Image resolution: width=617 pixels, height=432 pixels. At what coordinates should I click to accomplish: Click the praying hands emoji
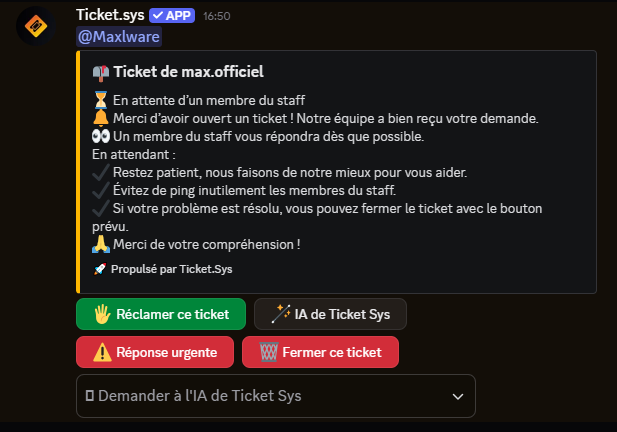click(100, 244)
